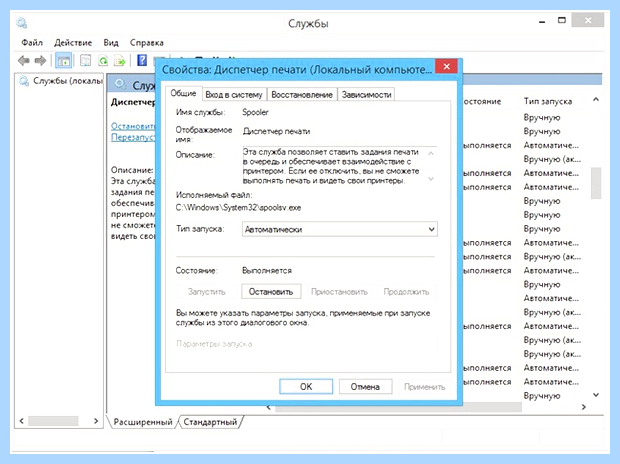Maximize the Службы window
The height and width of the screenshot is (464, 620).
[x=562, y=21]
